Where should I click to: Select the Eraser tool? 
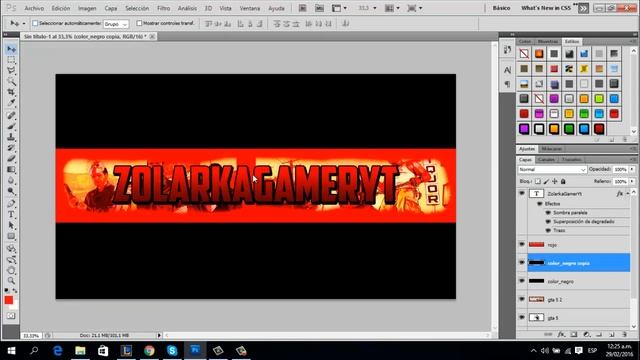pos(11,158)
